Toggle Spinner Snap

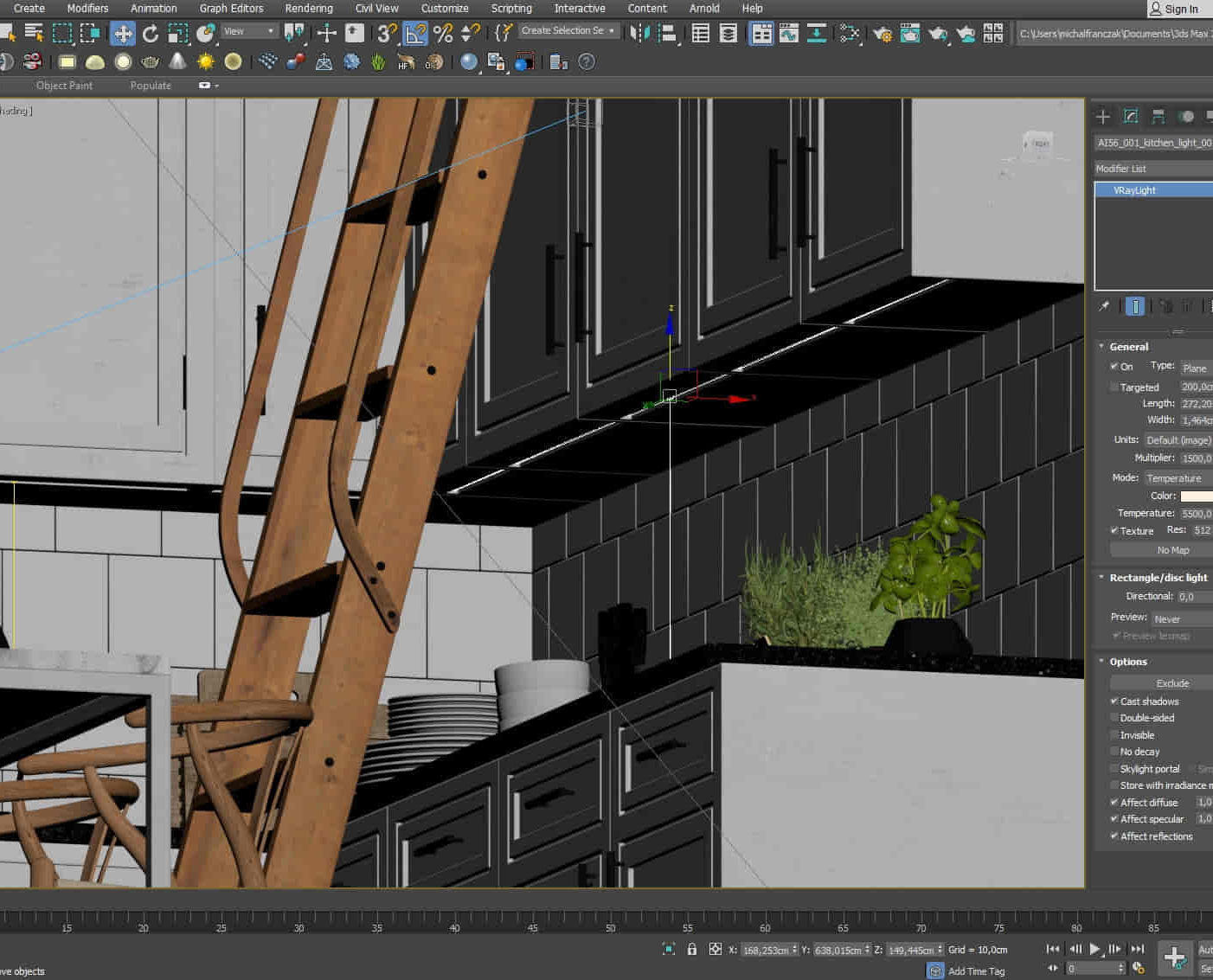471,34
